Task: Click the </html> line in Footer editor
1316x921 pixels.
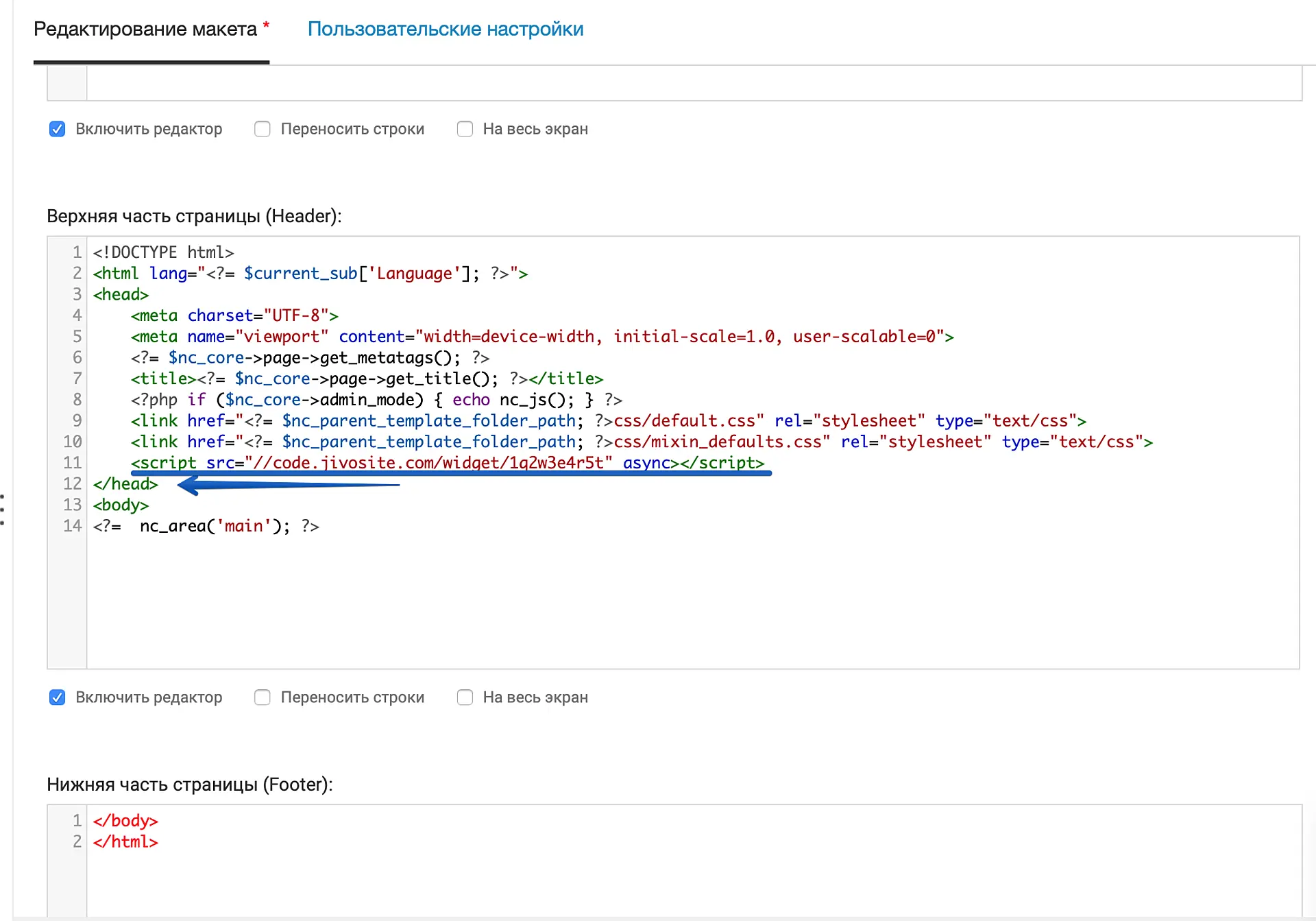Action: click(x=125, y=842)
